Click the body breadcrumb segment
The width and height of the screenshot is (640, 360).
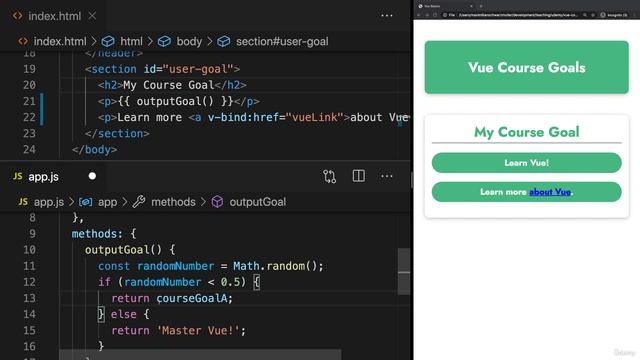[189, 41]
